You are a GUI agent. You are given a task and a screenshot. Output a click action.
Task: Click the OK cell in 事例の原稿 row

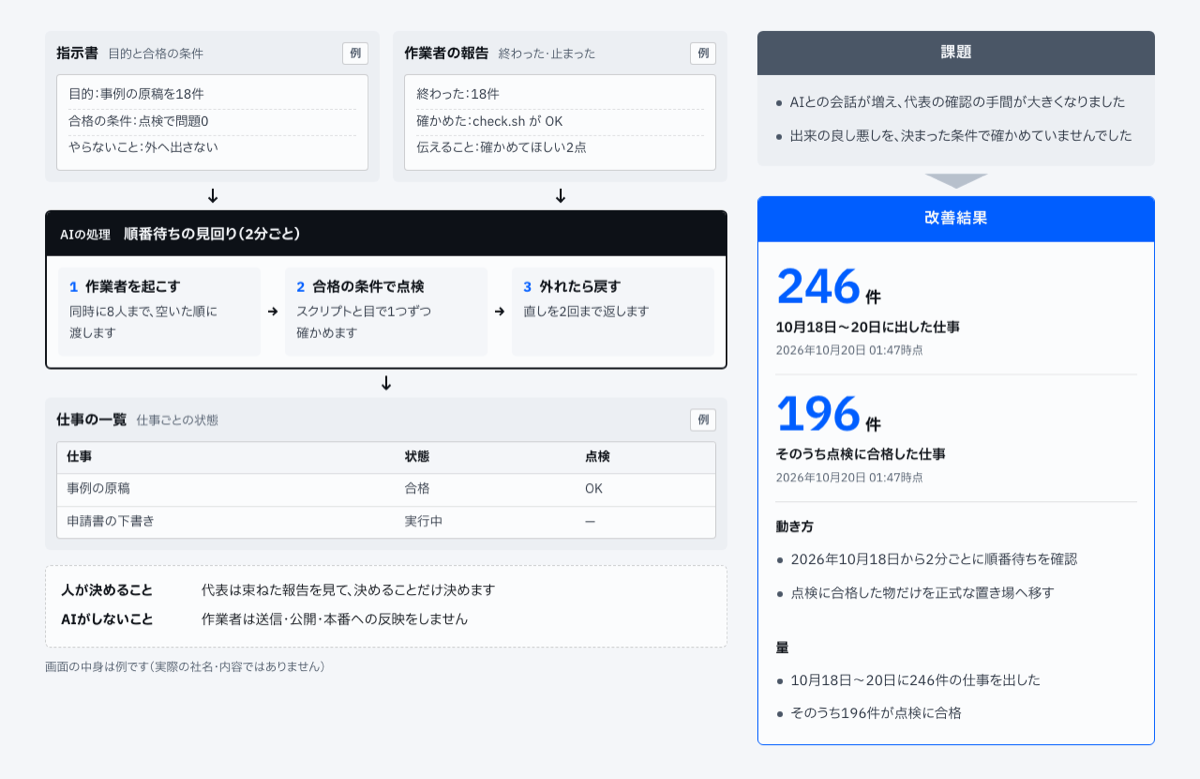[594, 489]
